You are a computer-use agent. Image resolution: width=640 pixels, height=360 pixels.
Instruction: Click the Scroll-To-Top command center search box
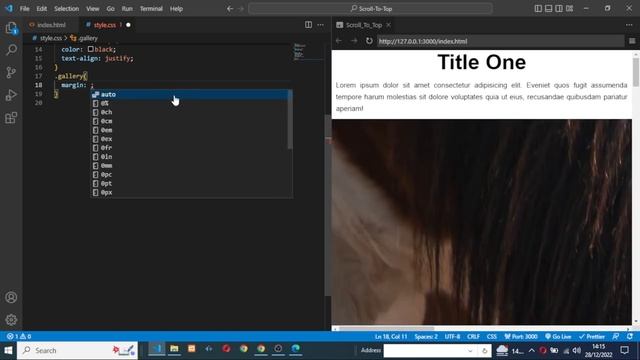pos(370,9)
